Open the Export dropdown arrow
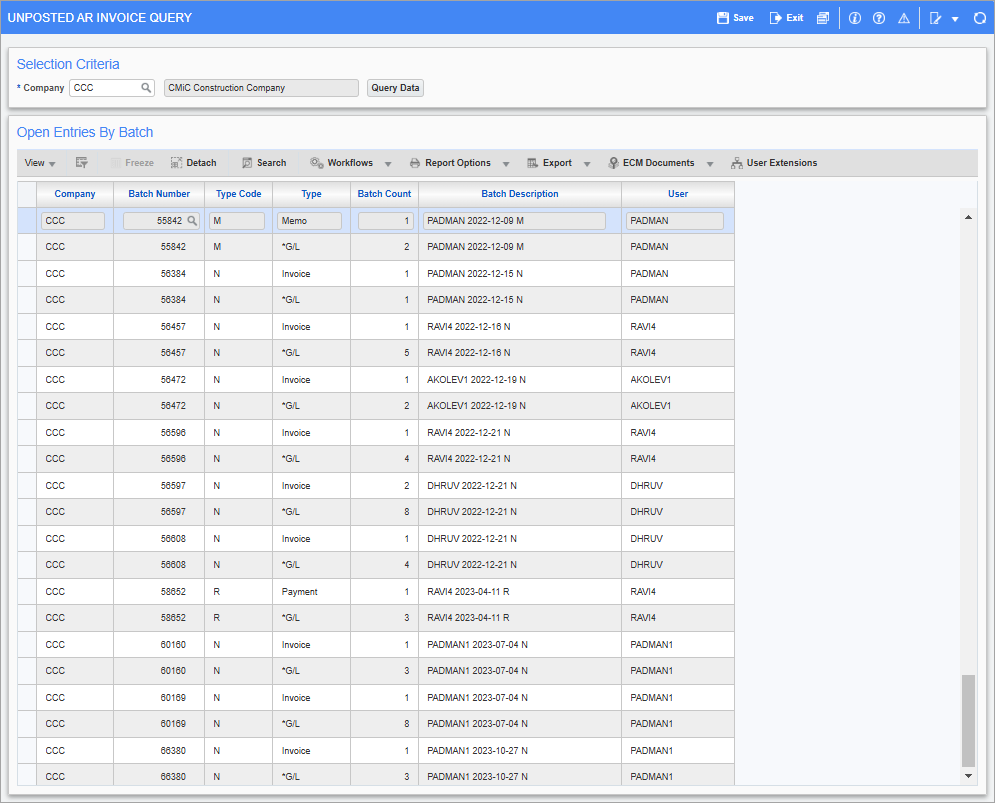The height and width of the screenshot is (803, 995). (587, 162)
